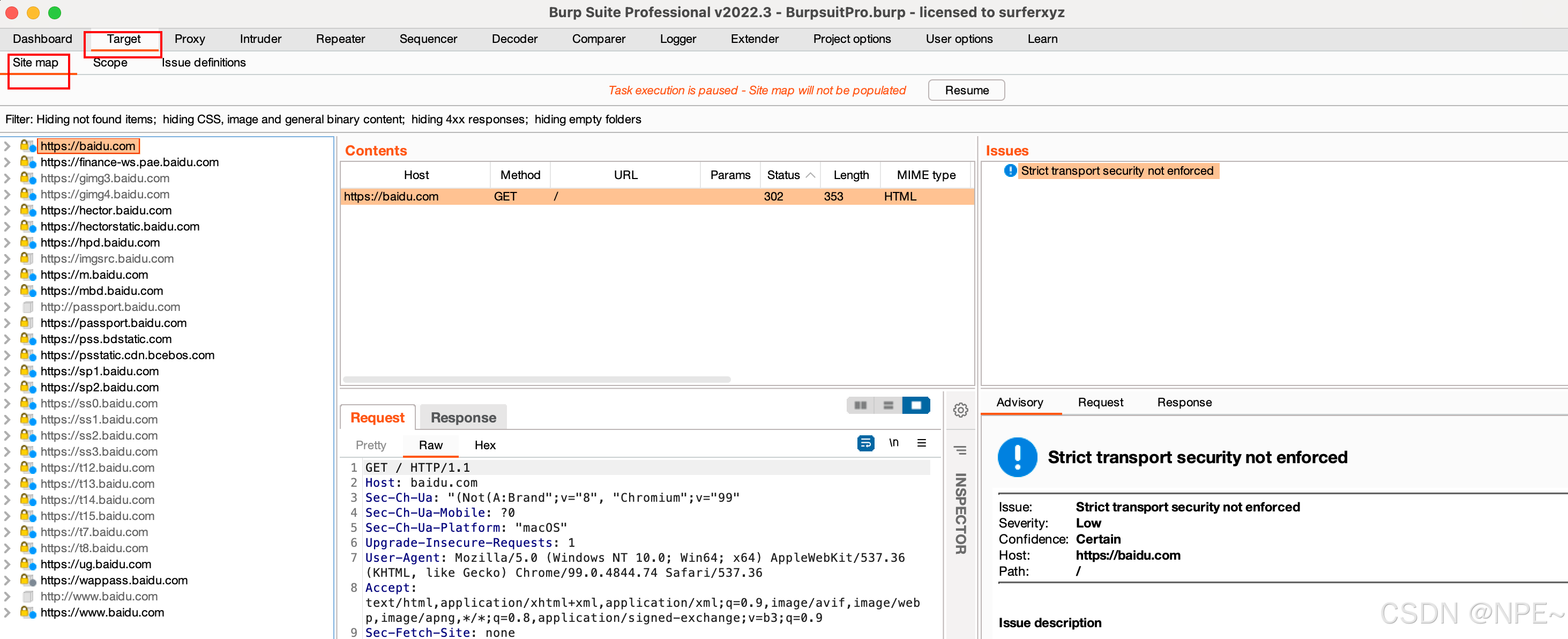
Task: Switch to top/bottom stacked layout view
Action: [x=888, y=405]
